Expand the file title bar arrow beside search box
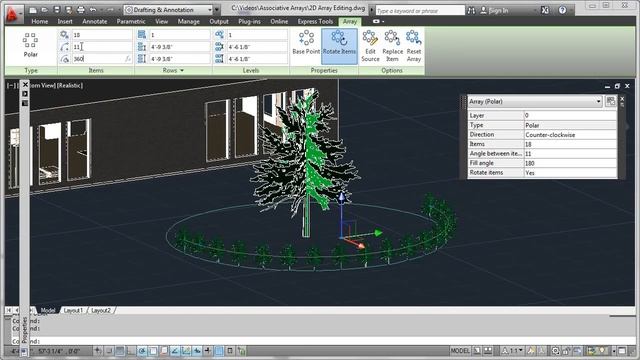 pyautogui.click(x=371, y=9)
